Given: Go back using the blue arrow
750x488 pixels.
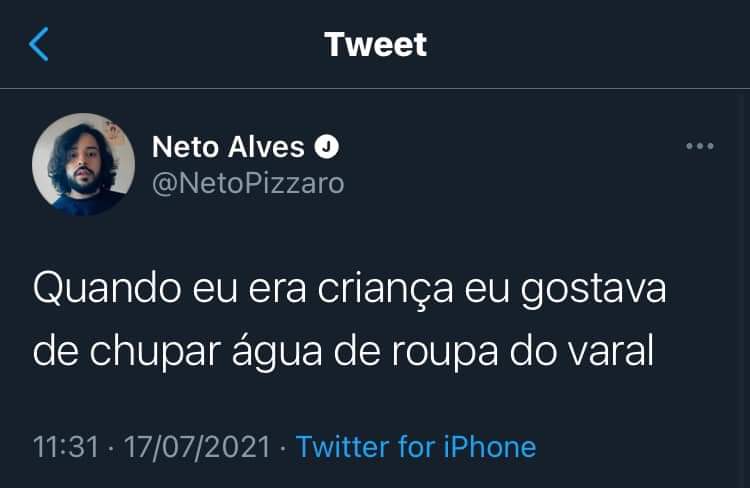Looking at the screenshot, I should (x=39, y=44).
